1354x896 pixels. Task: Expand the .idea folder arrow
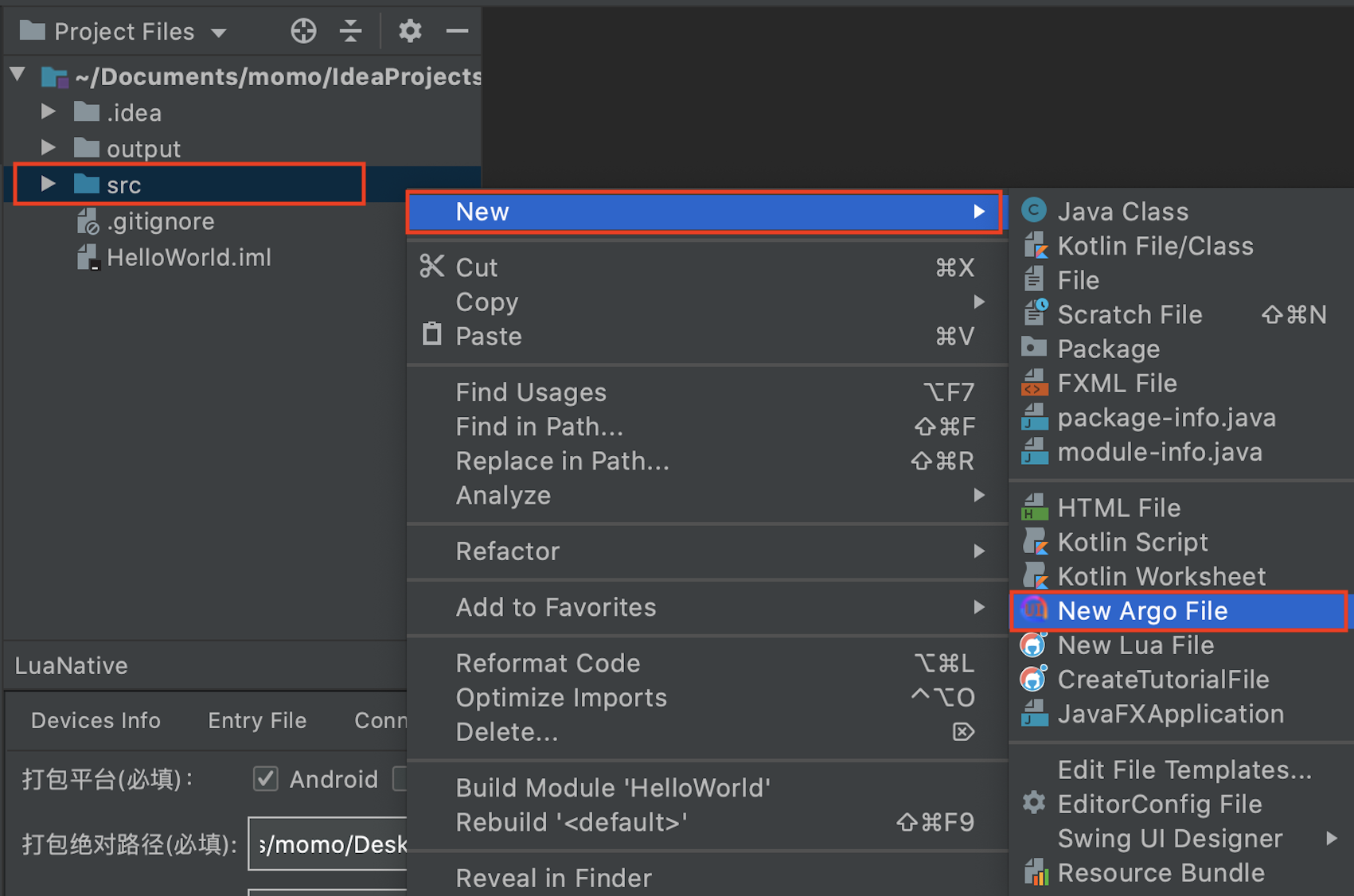click(x=48, y=112)
